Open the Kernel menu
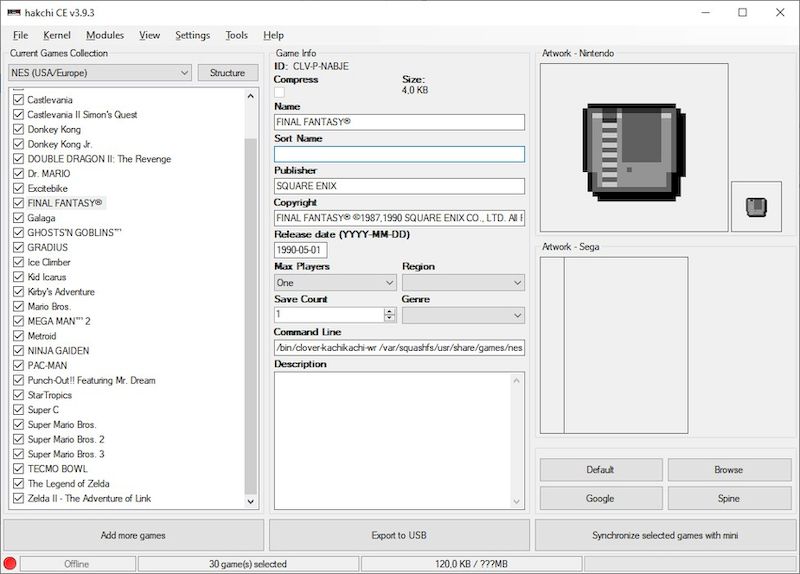The image size is (800, 574). pos(57,35)
